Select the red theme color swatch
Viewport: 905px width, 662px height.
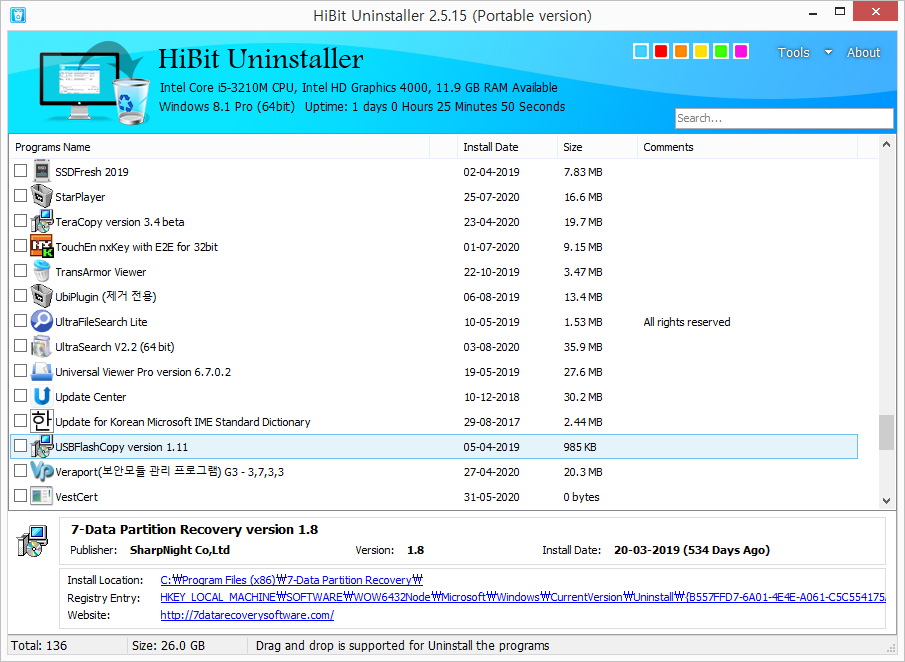[x=661, y=51]
